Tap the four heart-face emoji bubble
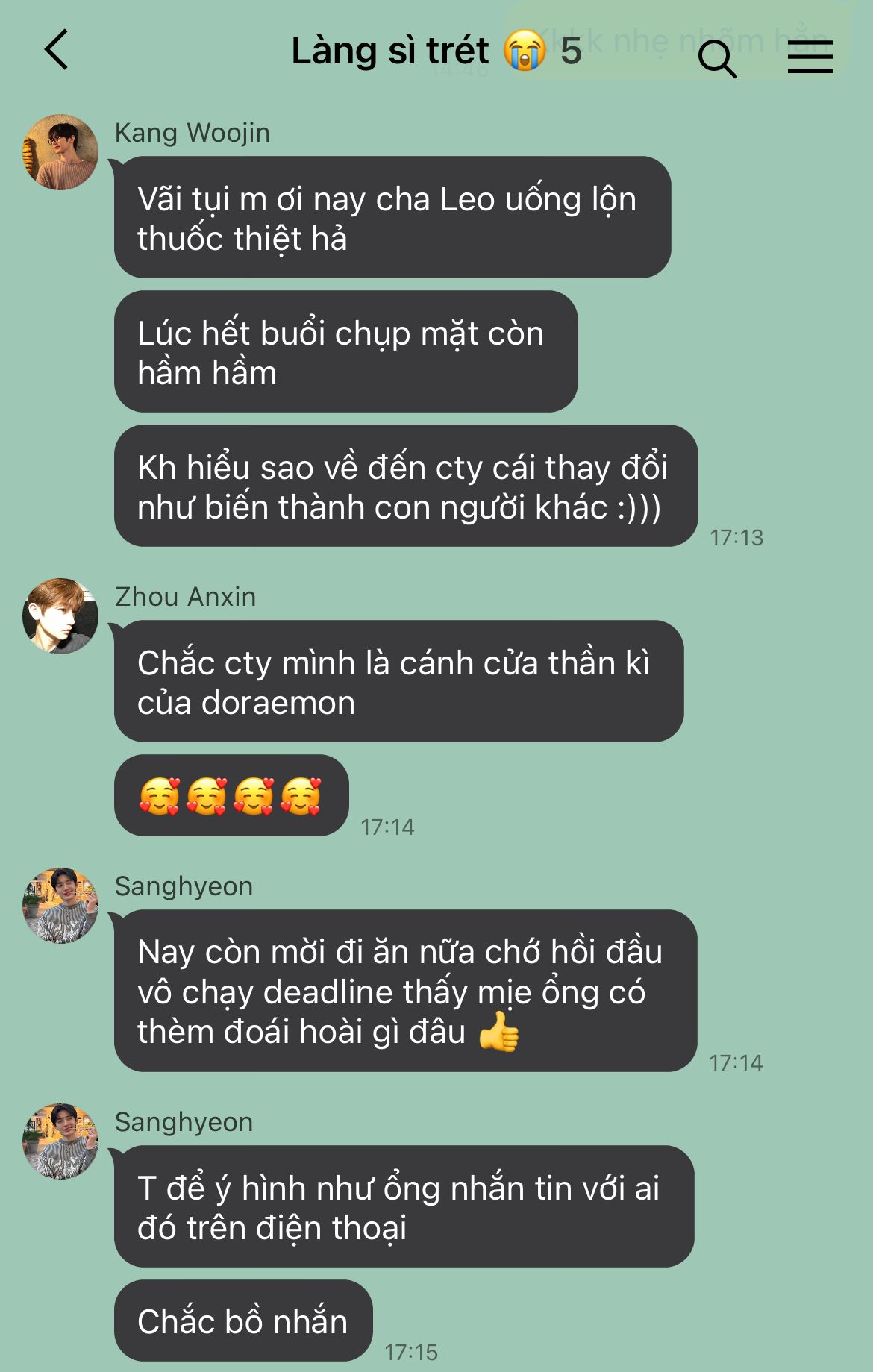Viewport: 873px width, 1372px height. pos(231,795)
